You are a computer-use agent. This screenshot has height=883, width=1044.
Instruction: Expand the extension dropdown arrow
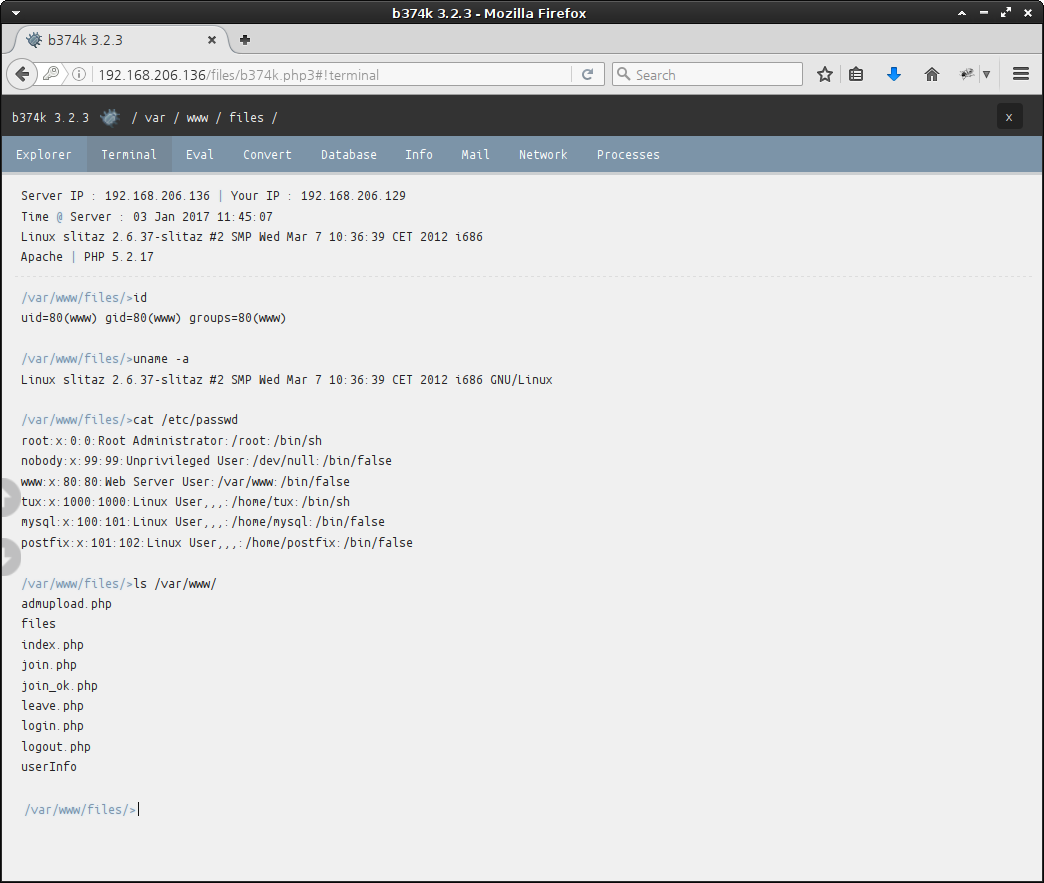point(987,75)
